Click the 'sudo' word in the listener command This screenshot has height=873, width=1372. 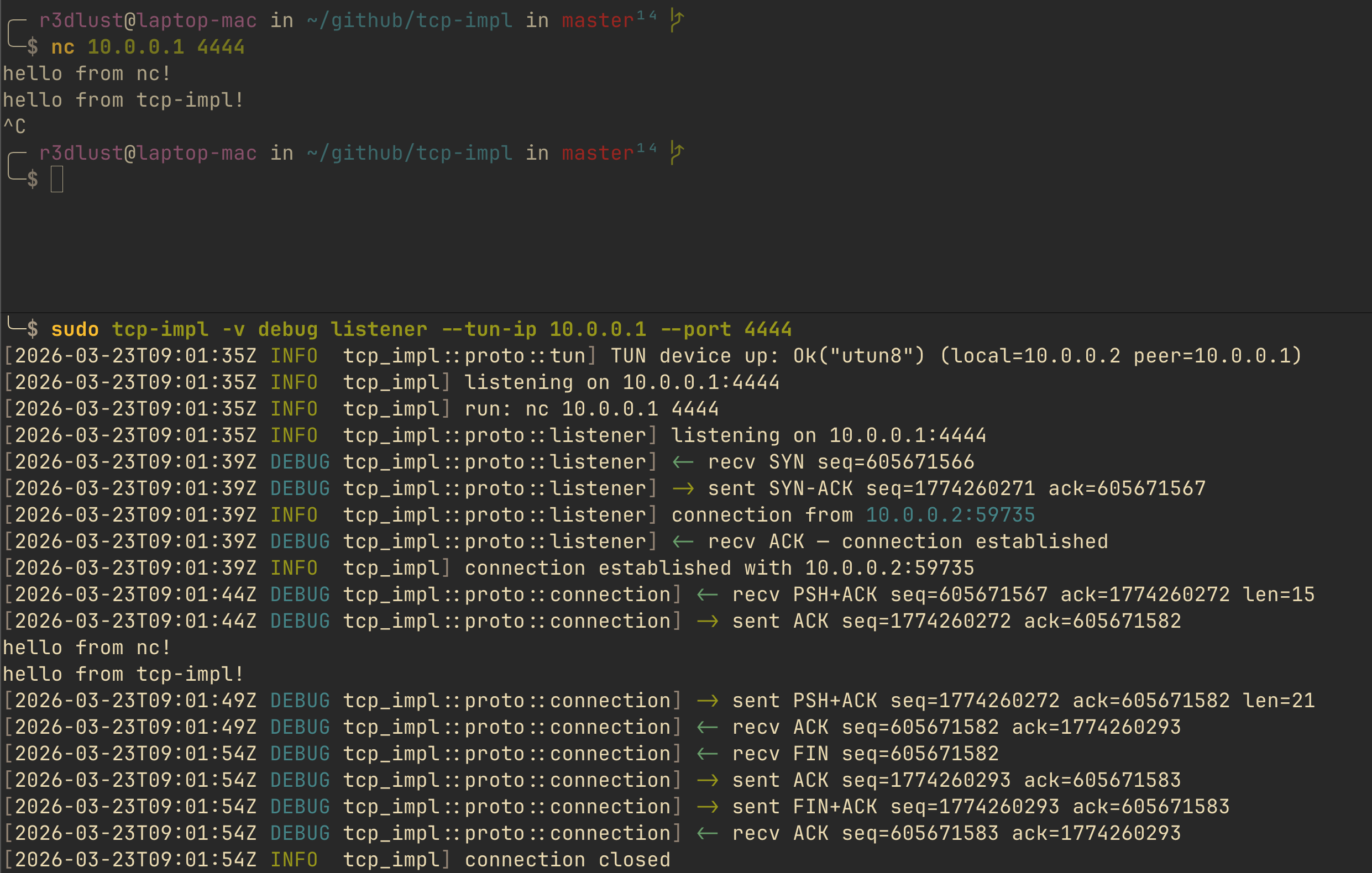[x=75, y=329]
